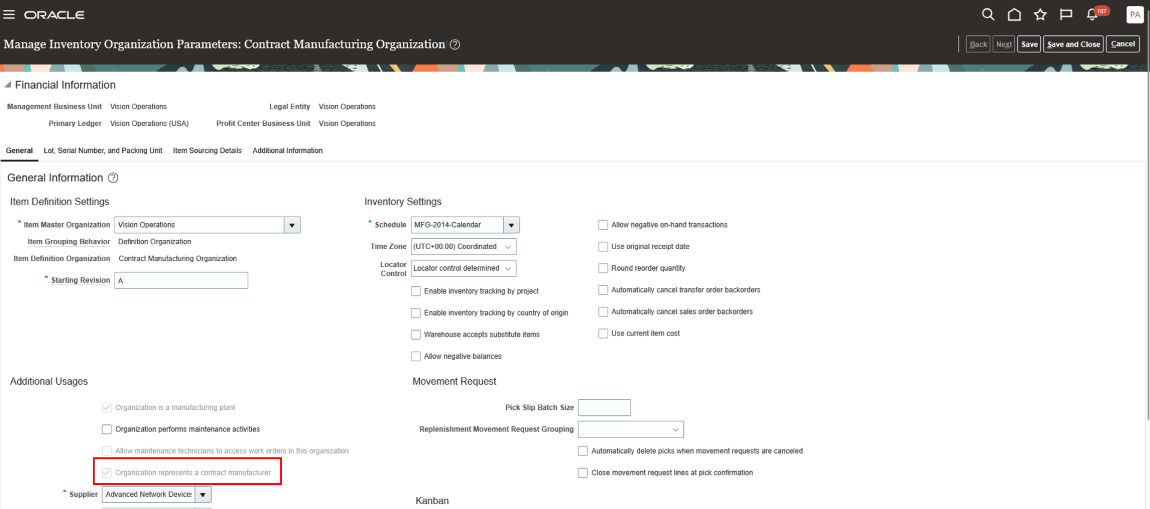Image resolution: width=1150 pixels, height=509 pixels.
Task: Check Use current item cost
Action: coord(604,333)
